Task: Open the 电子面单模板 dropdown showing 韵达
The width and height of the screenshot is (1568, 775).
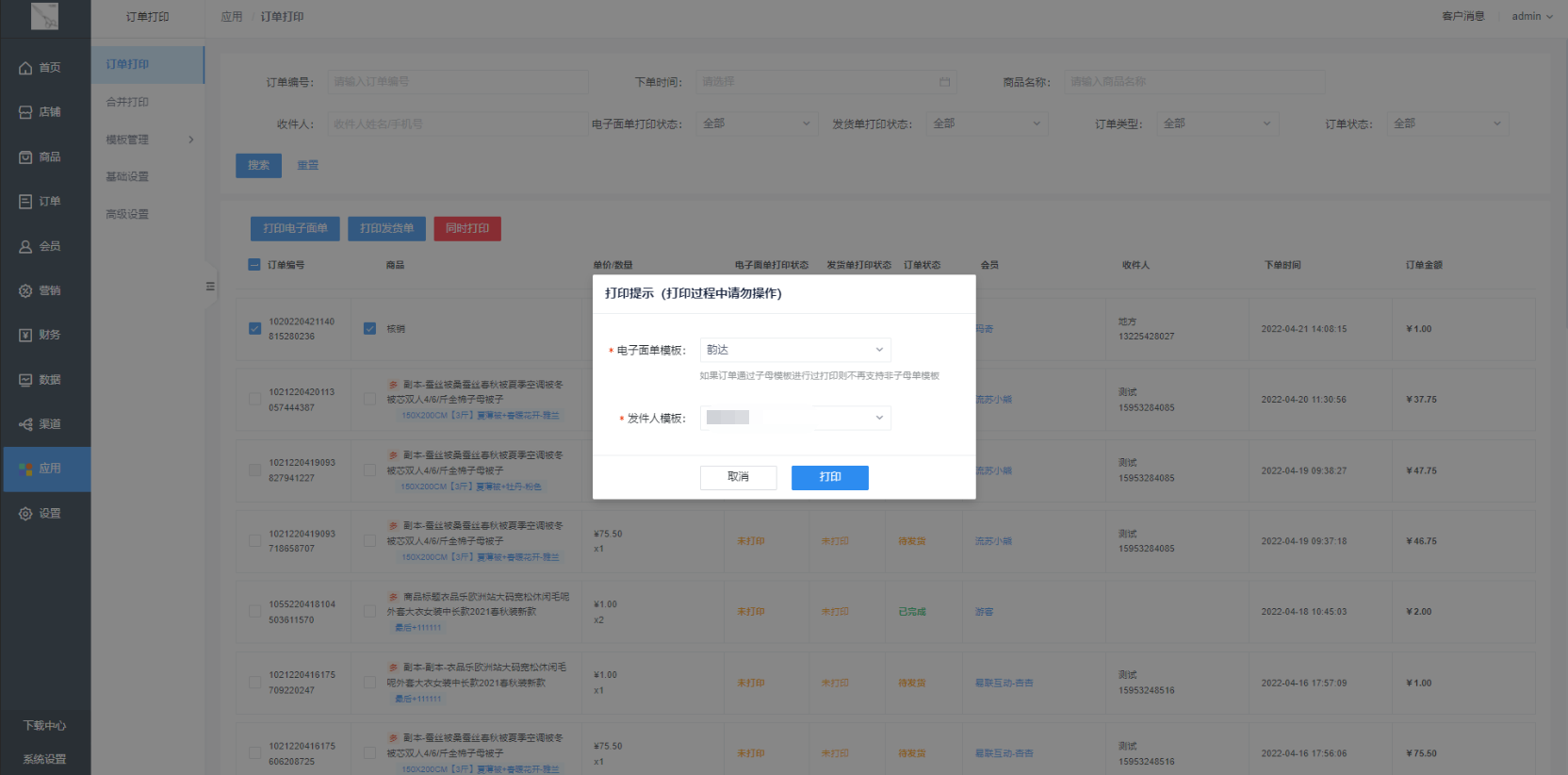Action: [794, 350]
